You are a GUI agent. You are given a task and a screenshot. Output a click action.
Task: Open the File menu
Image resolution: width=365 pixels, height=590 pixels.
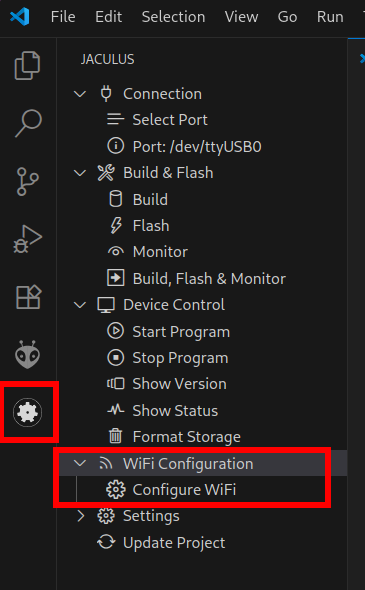point(63,17)
